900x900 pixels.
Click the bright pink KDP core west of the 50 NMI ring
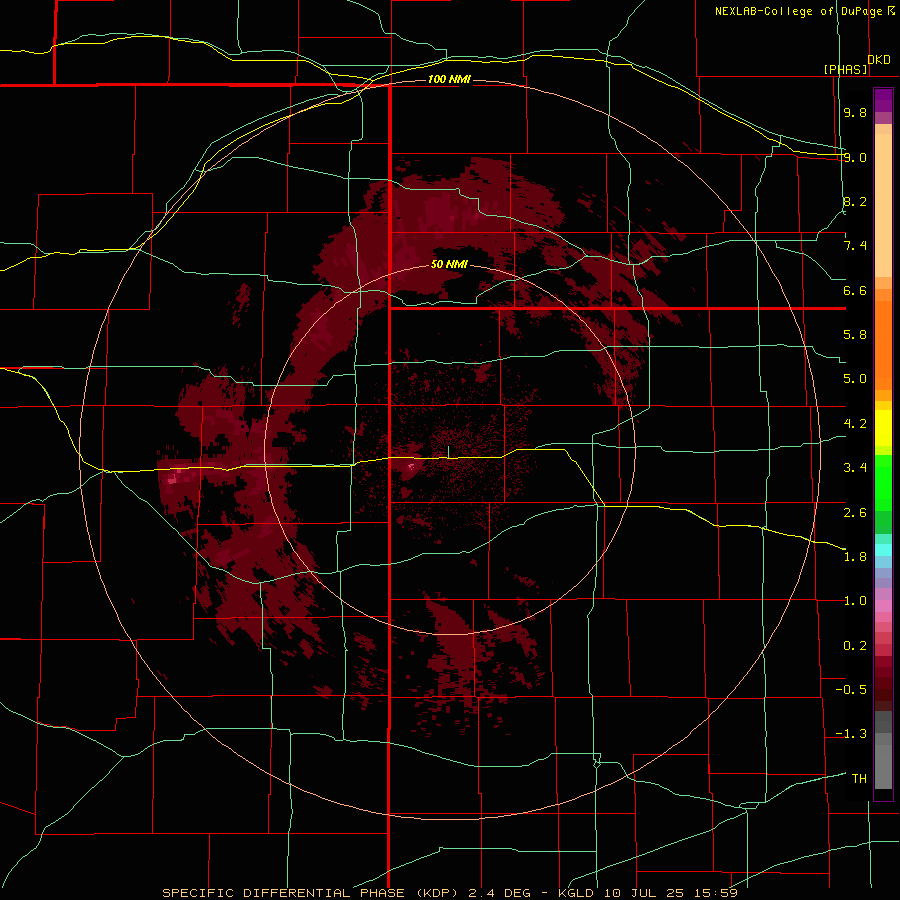pos(172,478)
